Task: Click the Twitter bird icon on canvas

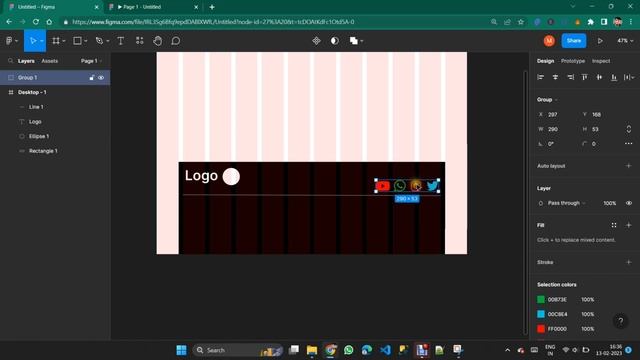Action: pos(432,186)
